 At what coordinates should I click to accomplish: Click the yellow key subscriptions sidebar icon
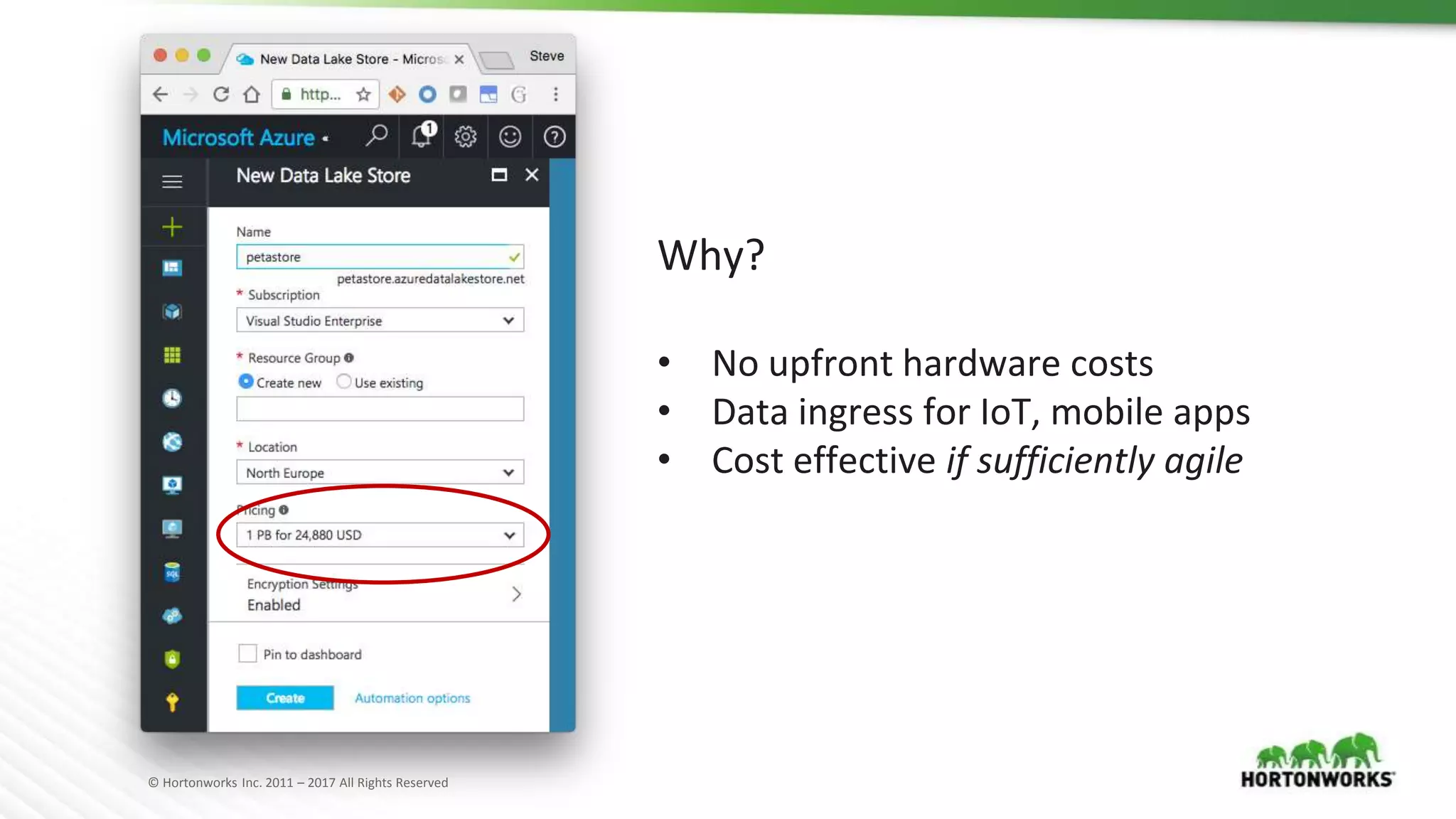click(172, 702)
